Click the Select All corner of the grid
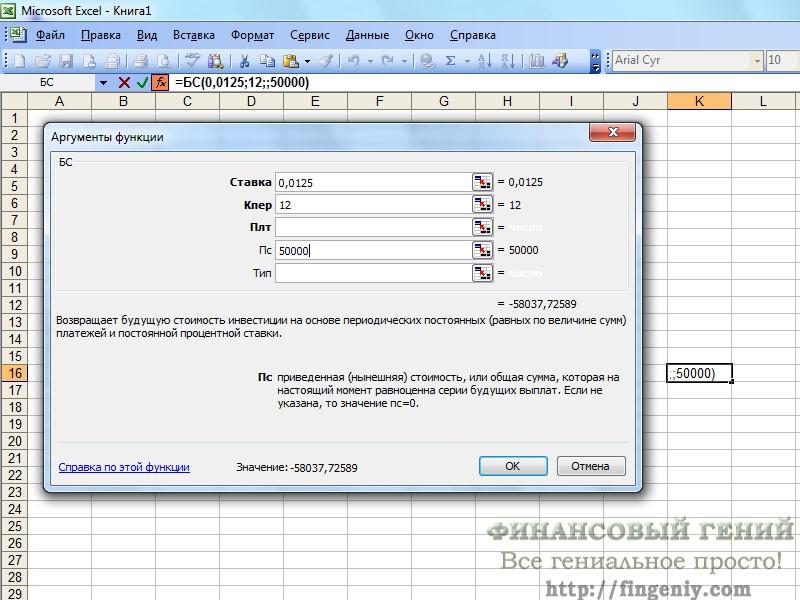 click(14, 101)
